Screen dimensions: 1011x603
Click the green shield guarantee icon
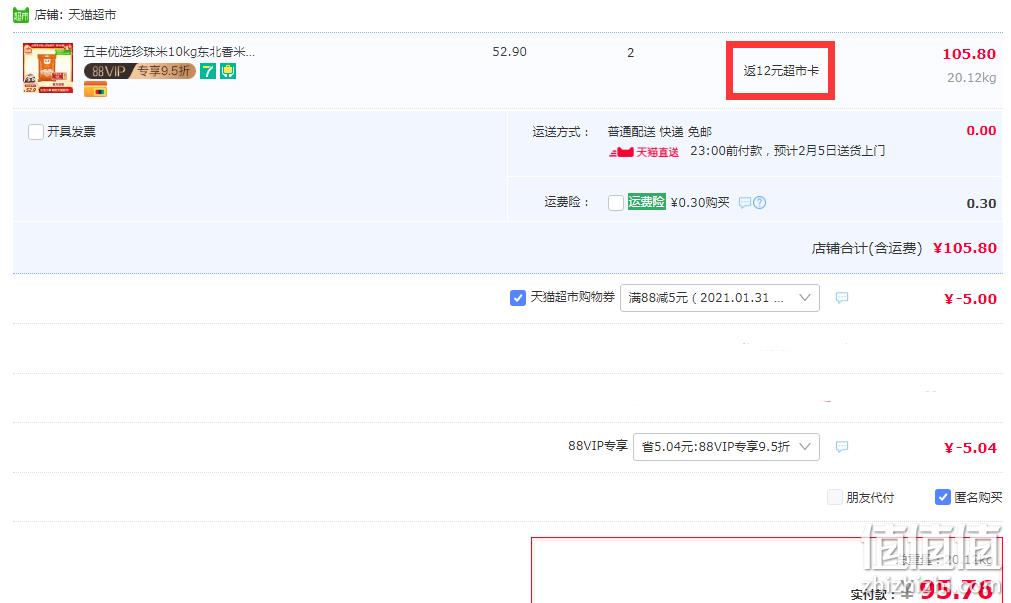click(x=228, y=71)
